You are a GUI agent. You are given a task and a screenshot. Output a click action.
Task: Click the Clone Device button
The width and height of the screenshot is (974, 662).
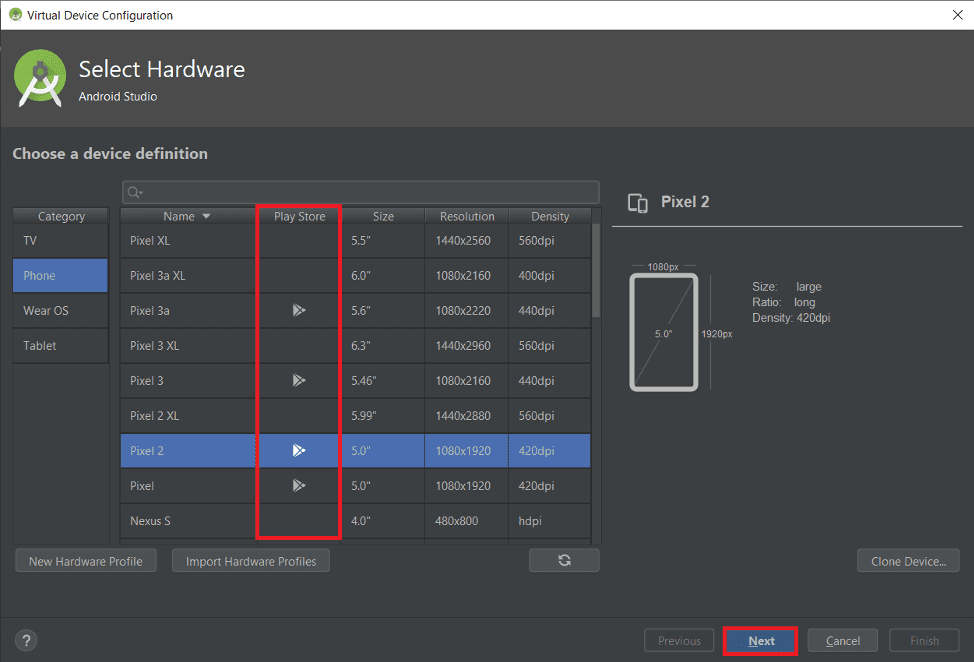pyautogui.click(x=907, y=560)
